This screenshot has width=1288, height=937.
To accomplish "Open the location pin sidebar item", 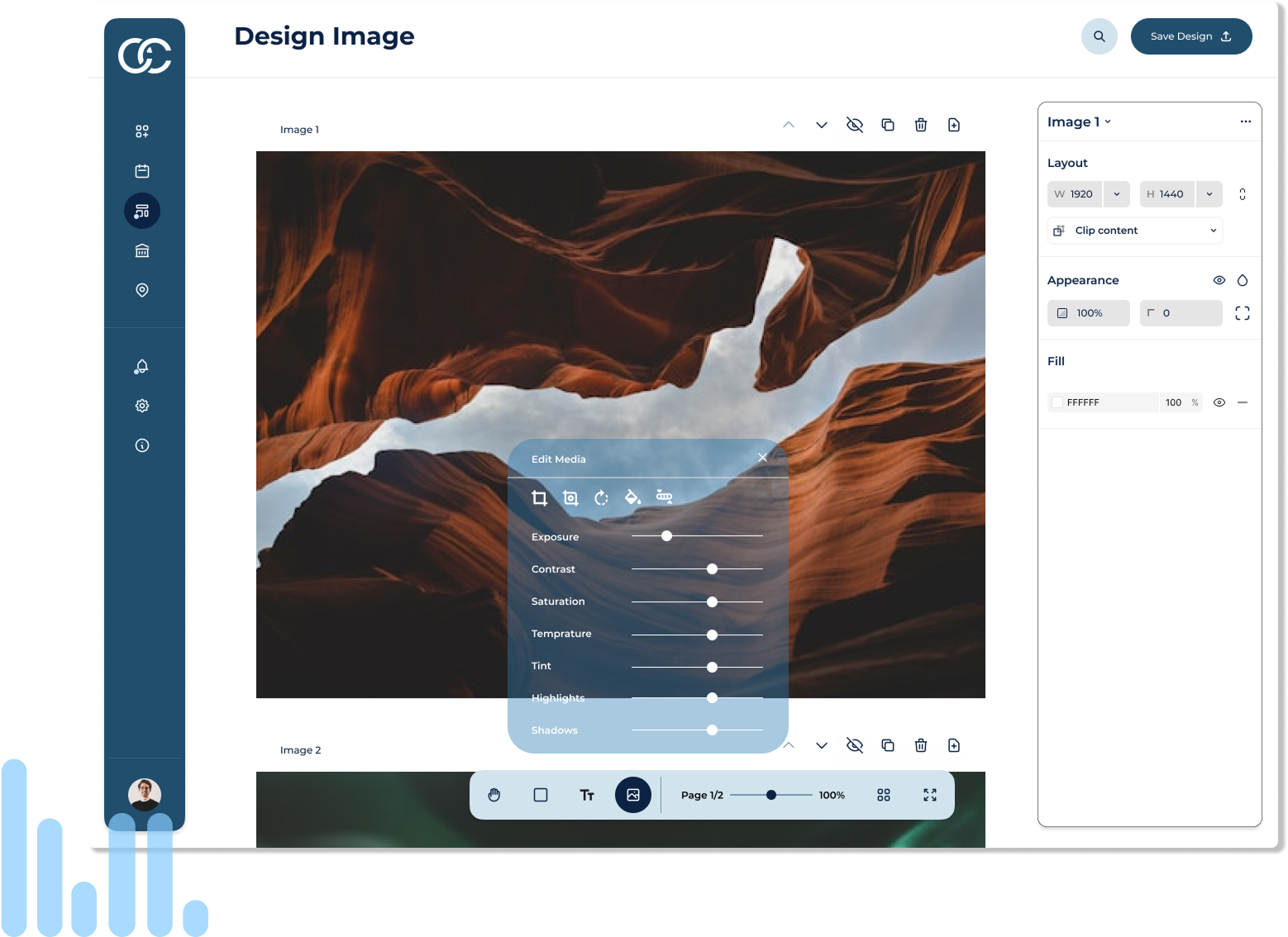I will (x=142, y=290).
